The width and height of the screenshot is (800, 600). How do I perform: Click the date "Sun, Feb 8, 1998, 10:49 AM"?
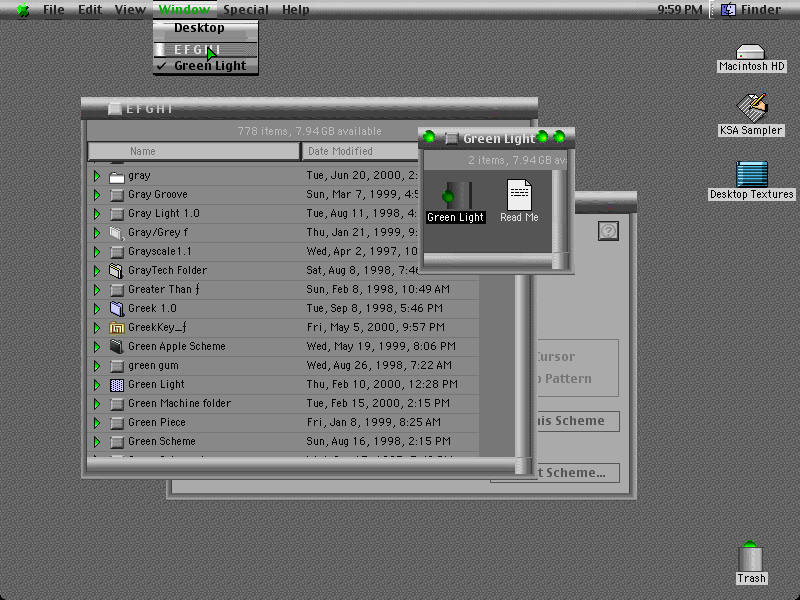click(378, 290)
